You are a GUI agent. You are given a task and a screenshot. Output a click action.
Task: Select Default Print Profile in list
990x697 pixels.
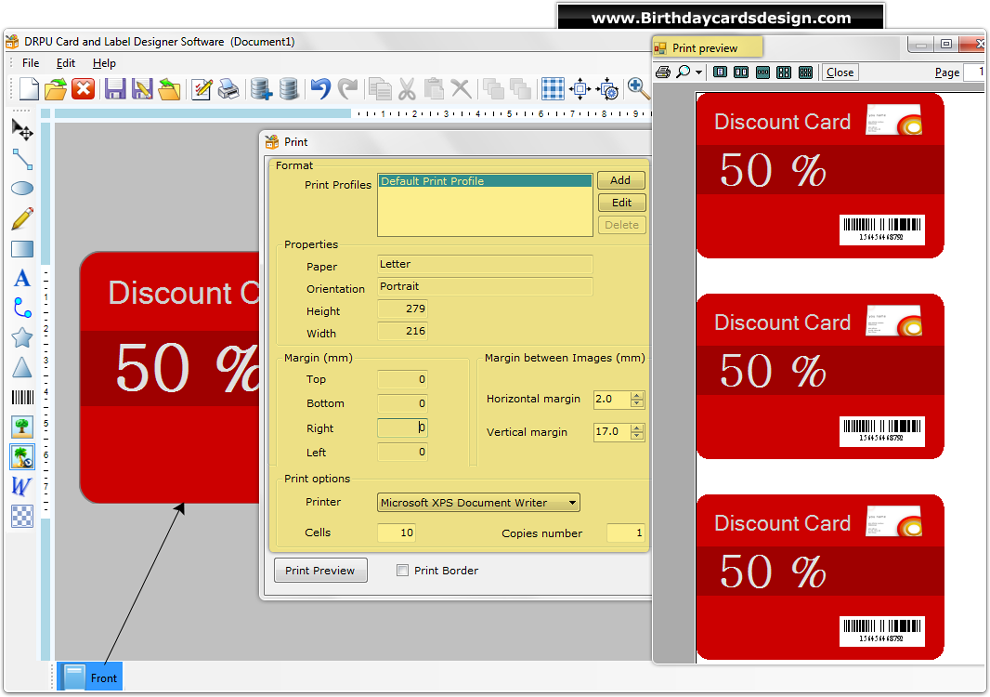click(485, 181)
